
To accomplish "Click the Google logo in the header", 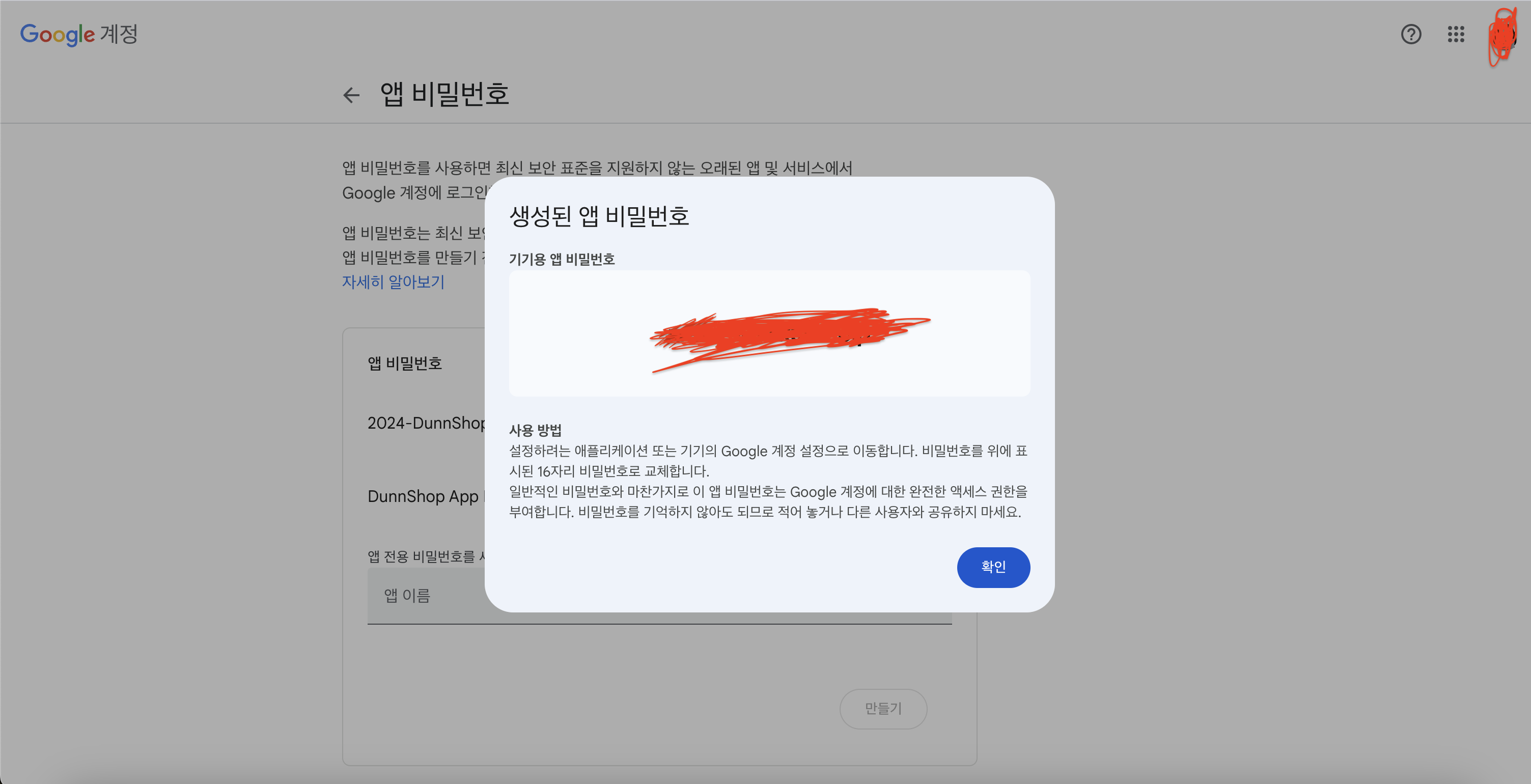I will [57, 34].
